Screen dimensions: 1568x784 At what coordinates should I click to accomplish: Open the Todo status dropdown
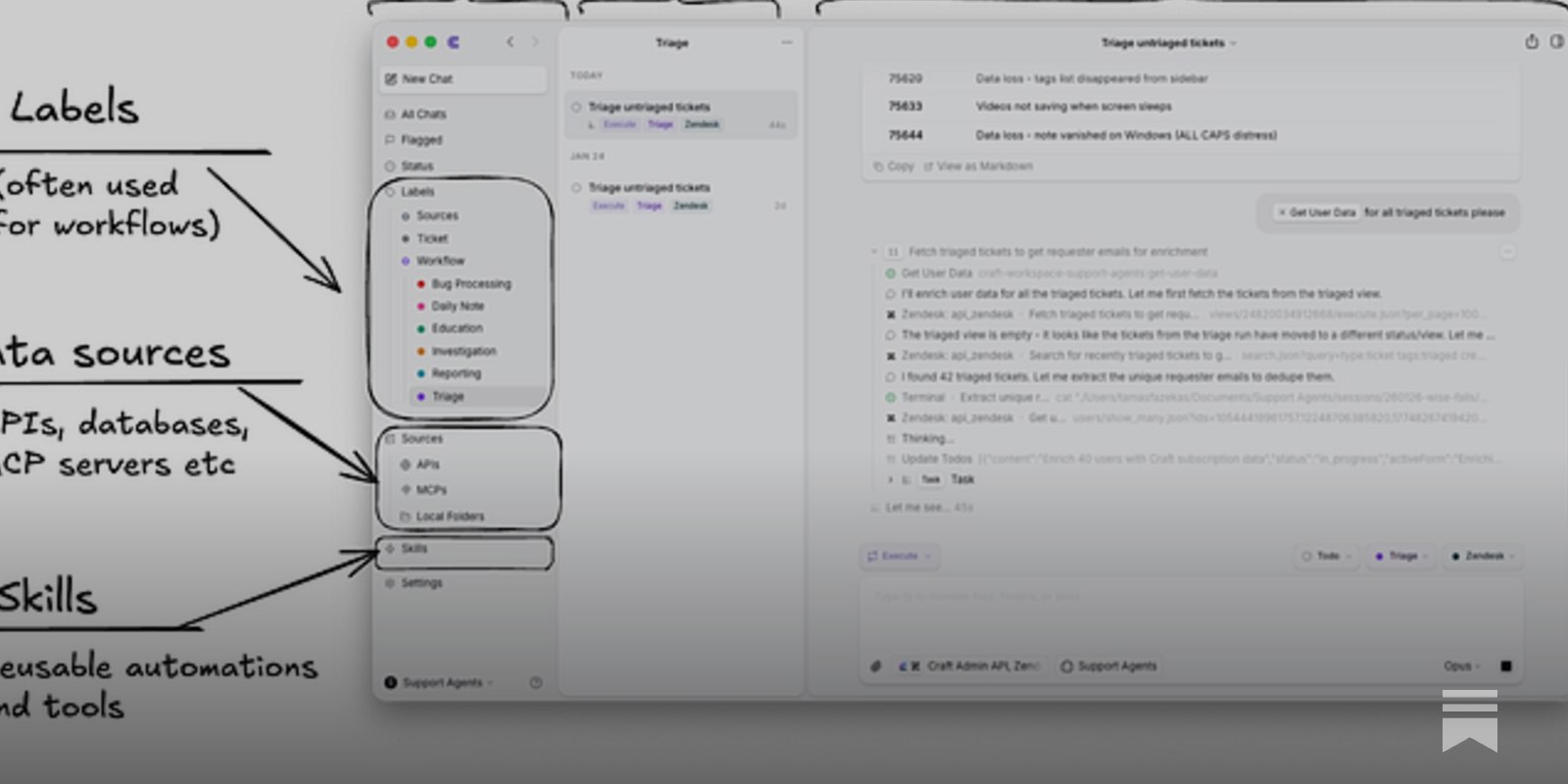tap(1326, 557)
